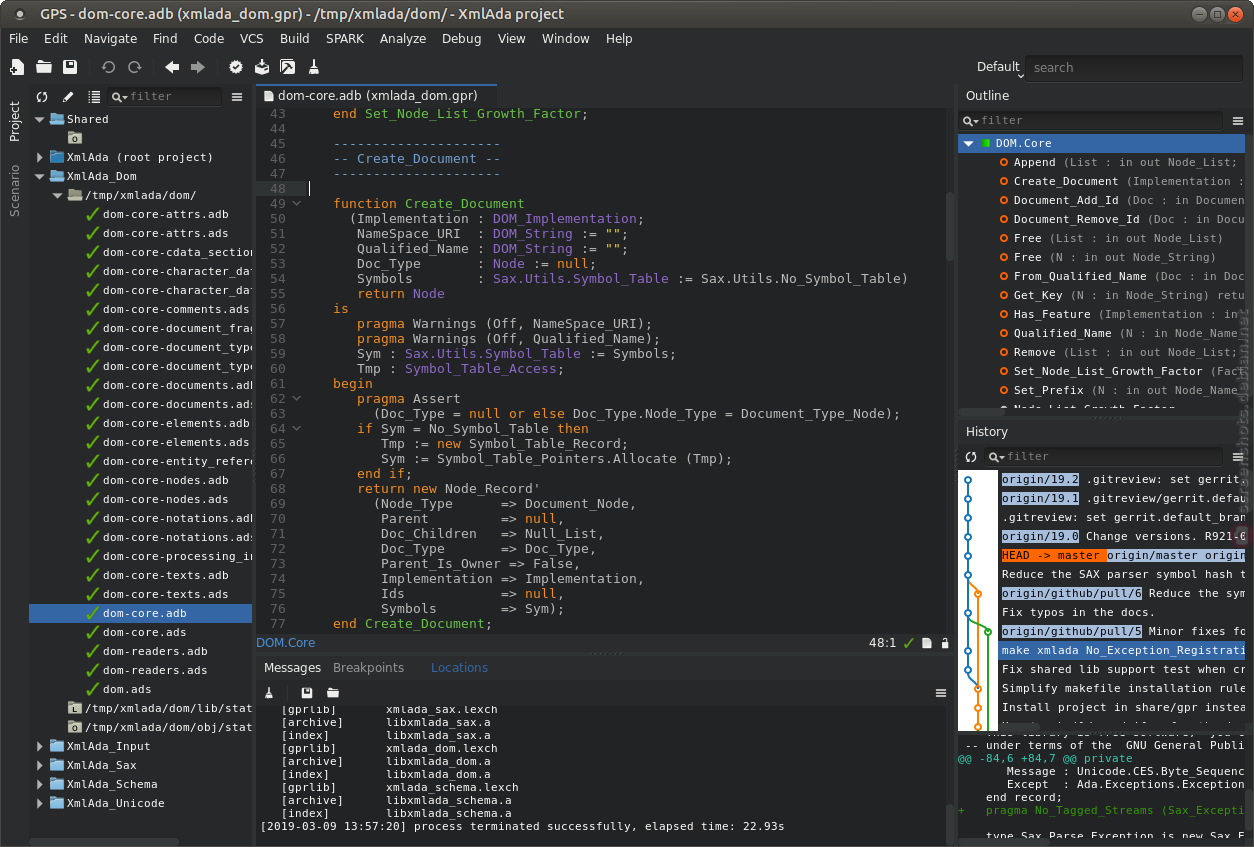This screenshot has height=847, width=1254.
Task: Open the Project panel hamburger menu
Action: click(x=237, y=97)
